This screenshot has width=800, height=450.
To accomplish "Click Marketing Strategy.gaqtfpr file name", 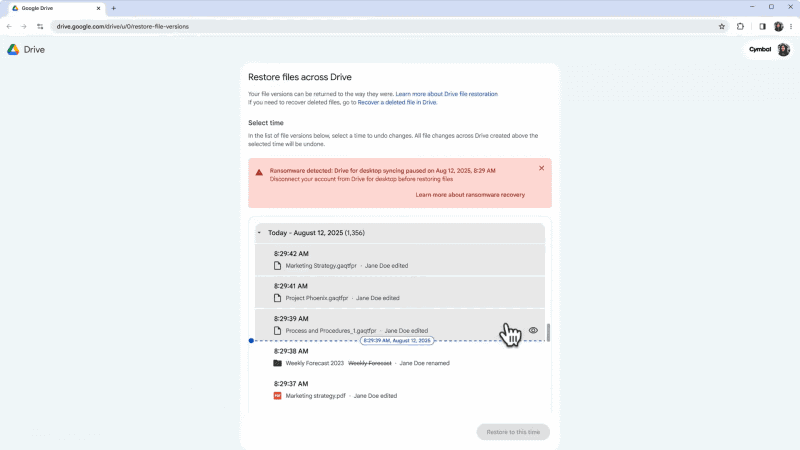I will click(321, 265).
